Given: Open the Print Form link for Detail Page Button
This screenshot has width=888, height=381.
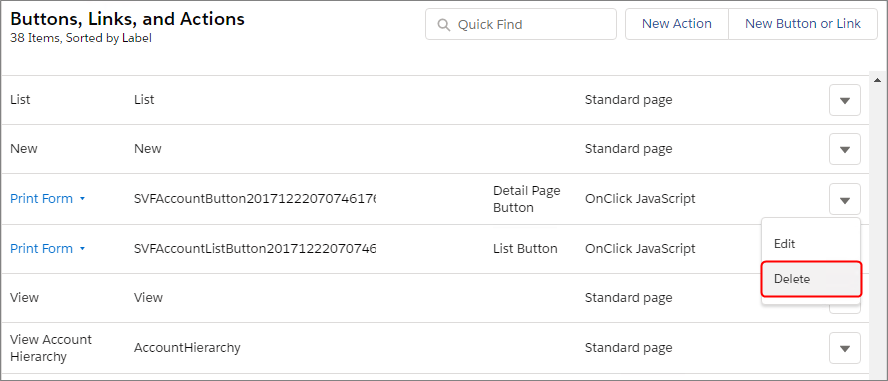Looking at the screenshot, I should click(41, 199).
